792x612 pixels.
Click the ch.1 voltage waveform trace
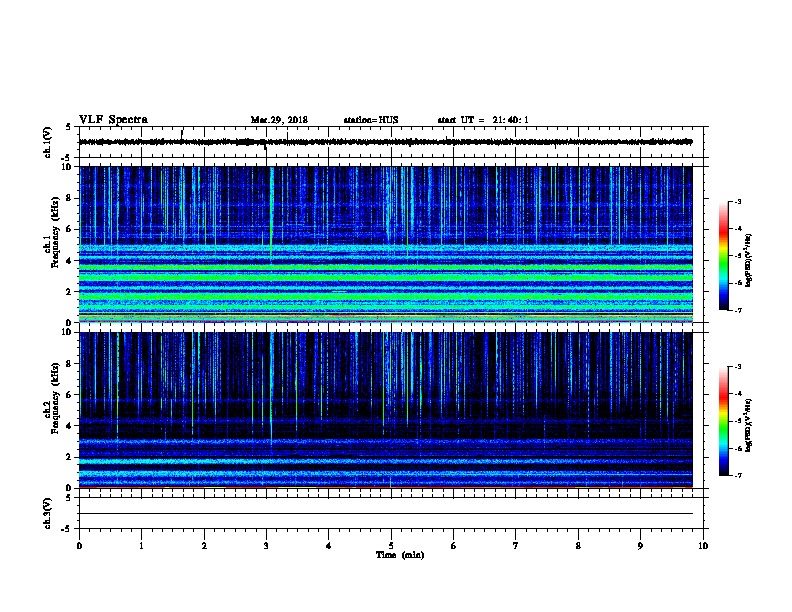[x=386, y=142]
